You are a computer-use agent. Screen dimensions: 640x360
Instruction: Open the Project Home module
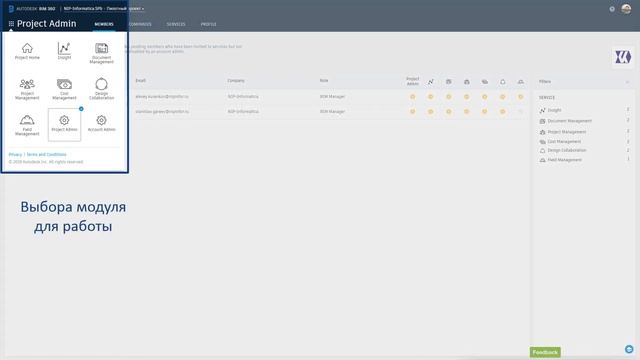pos(27,51)
